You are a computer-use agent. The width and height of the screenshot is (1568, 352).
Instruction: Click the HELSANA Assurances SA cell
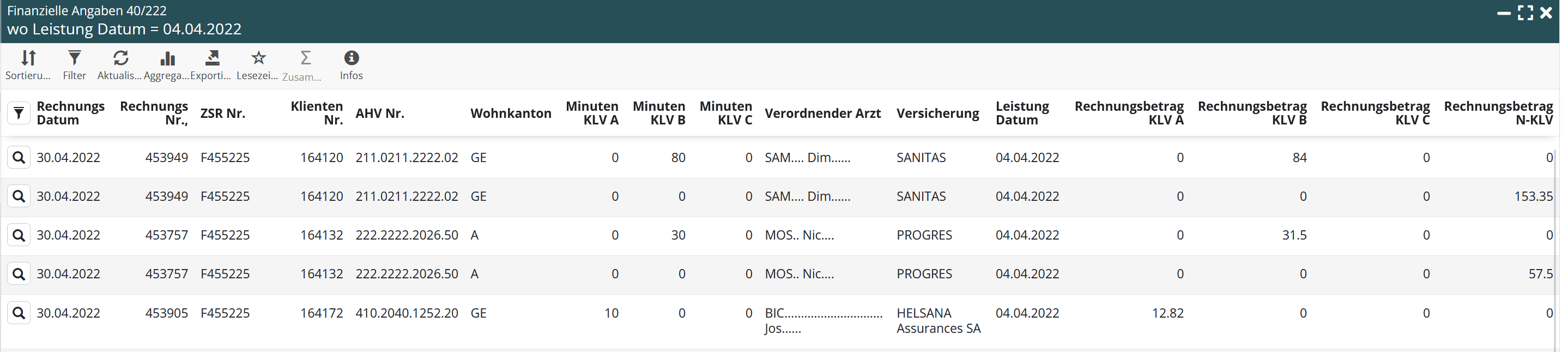point(938,320)
